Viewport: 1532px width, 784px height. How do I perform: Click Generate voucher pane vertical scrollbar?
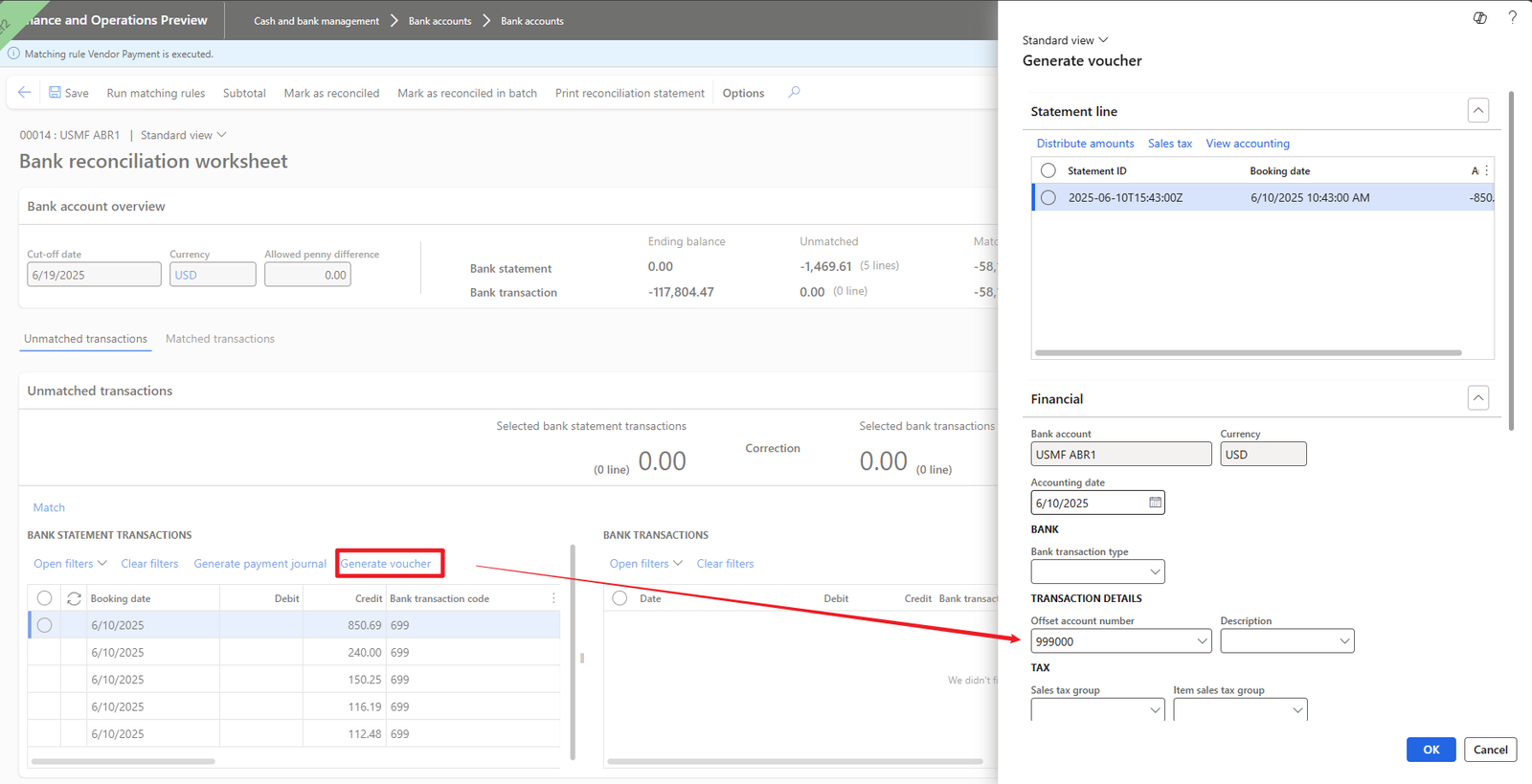[1512, 260]
